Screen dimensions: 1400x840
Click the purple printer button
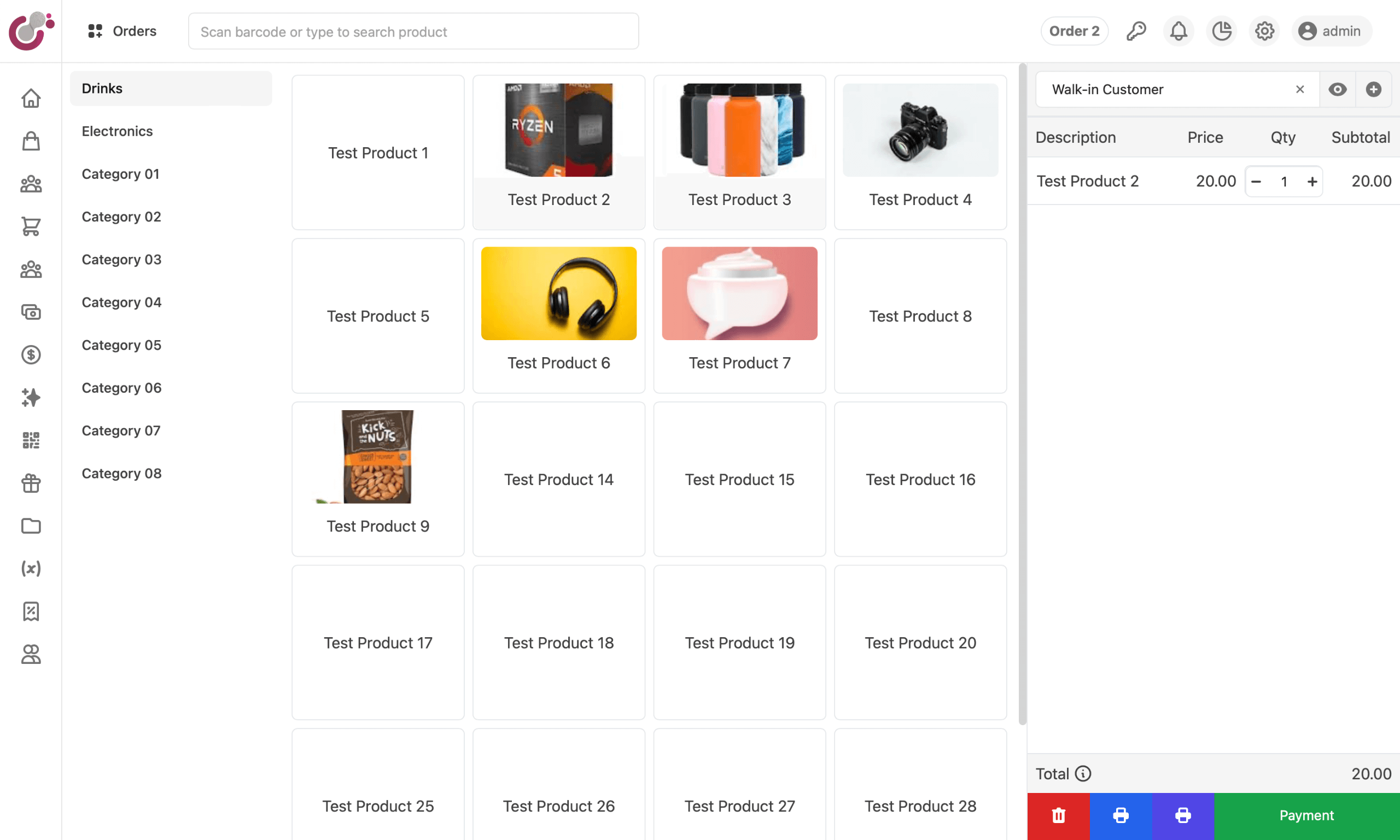point(1182,815)
